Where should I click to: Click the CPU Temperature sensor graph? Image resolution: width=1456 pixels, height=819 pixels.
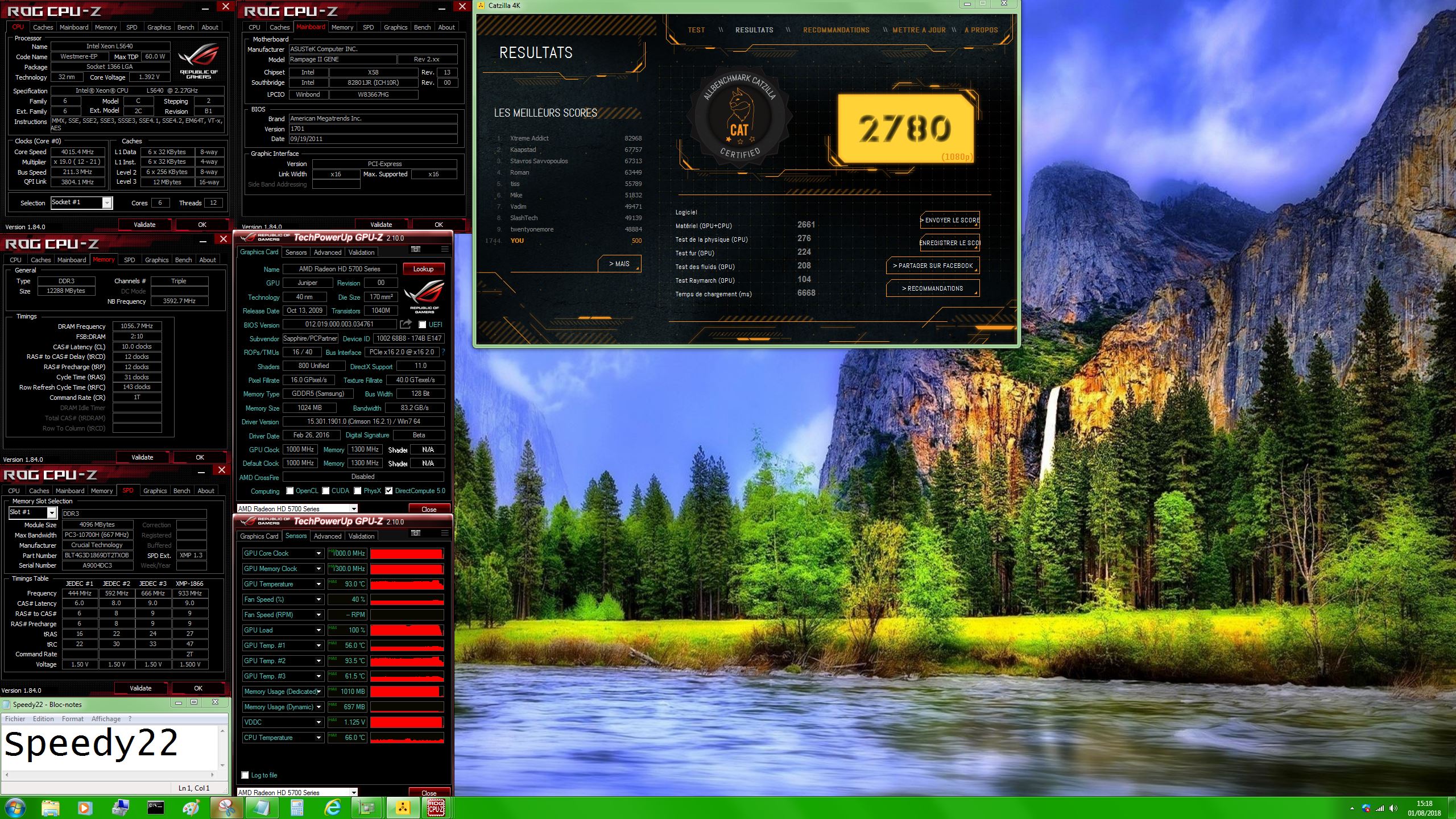pyautogui.click(x=407, y=738)
